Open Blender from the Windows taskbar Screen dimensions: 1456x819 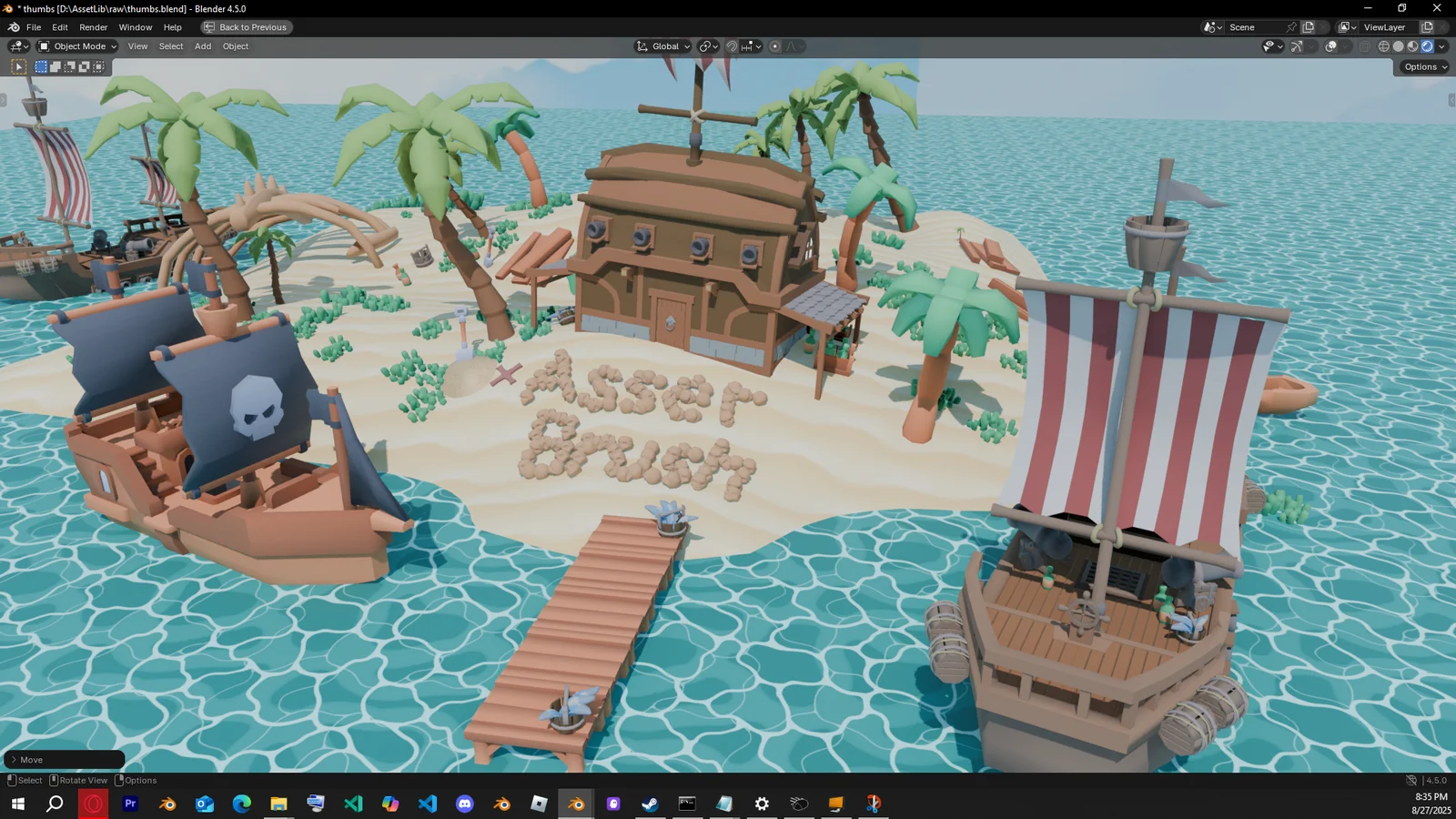coord(575,804)
